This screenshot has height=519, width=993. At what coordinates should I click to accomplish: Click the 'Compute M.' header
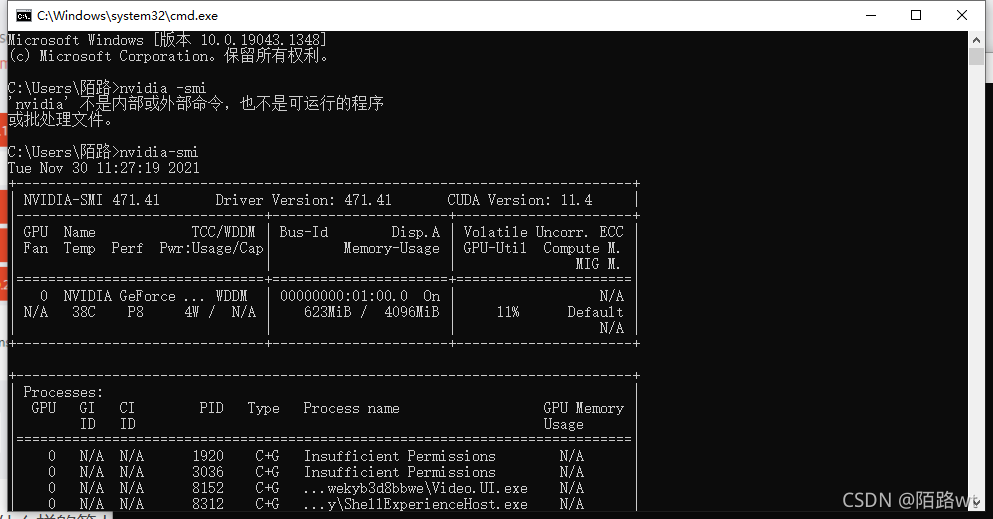pos(581,248)
